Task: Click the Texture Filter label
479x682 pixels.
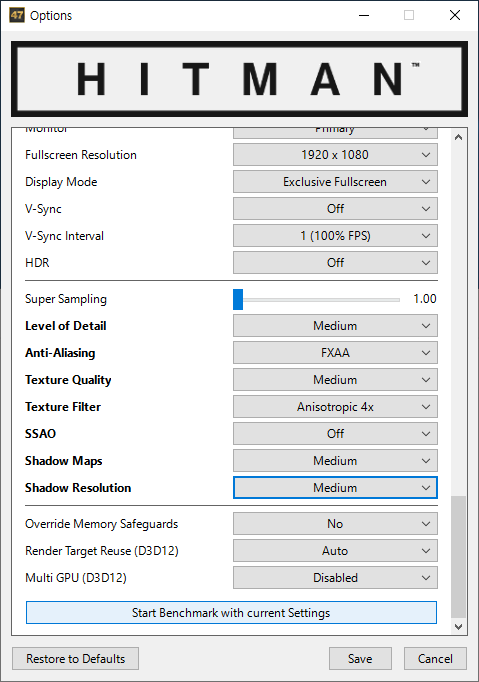Action: (63, 407)
